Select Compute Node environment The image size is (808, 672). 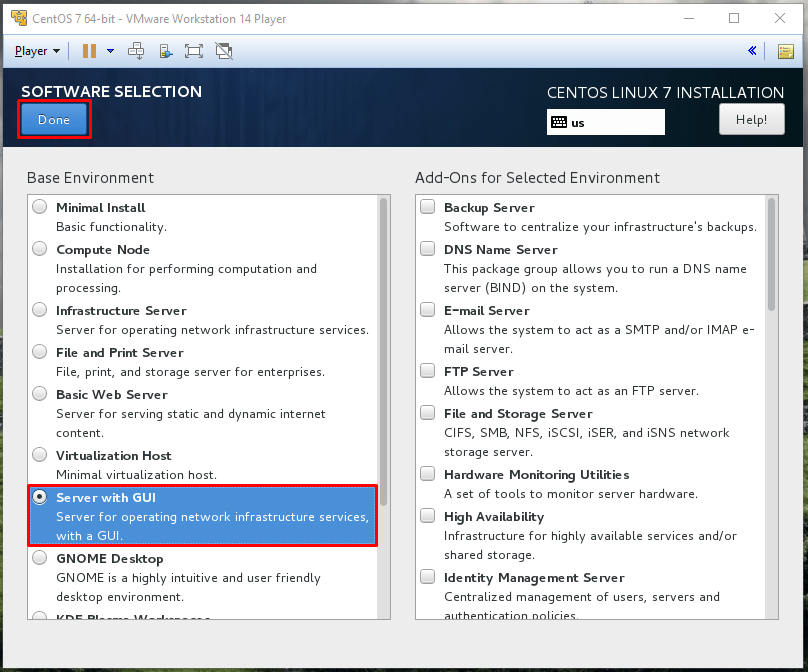coord(40,249)
